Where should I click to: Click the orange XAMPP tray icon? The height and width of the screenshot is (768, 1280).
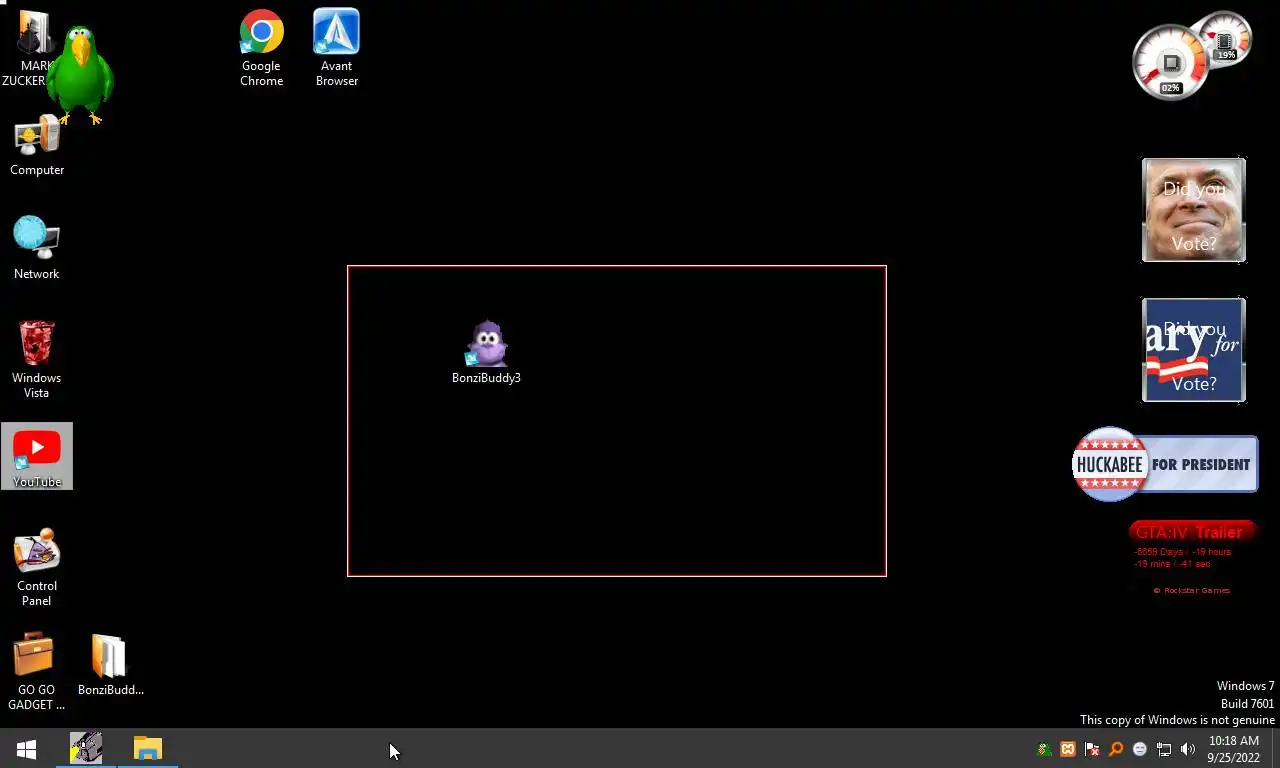(1068, 749)
